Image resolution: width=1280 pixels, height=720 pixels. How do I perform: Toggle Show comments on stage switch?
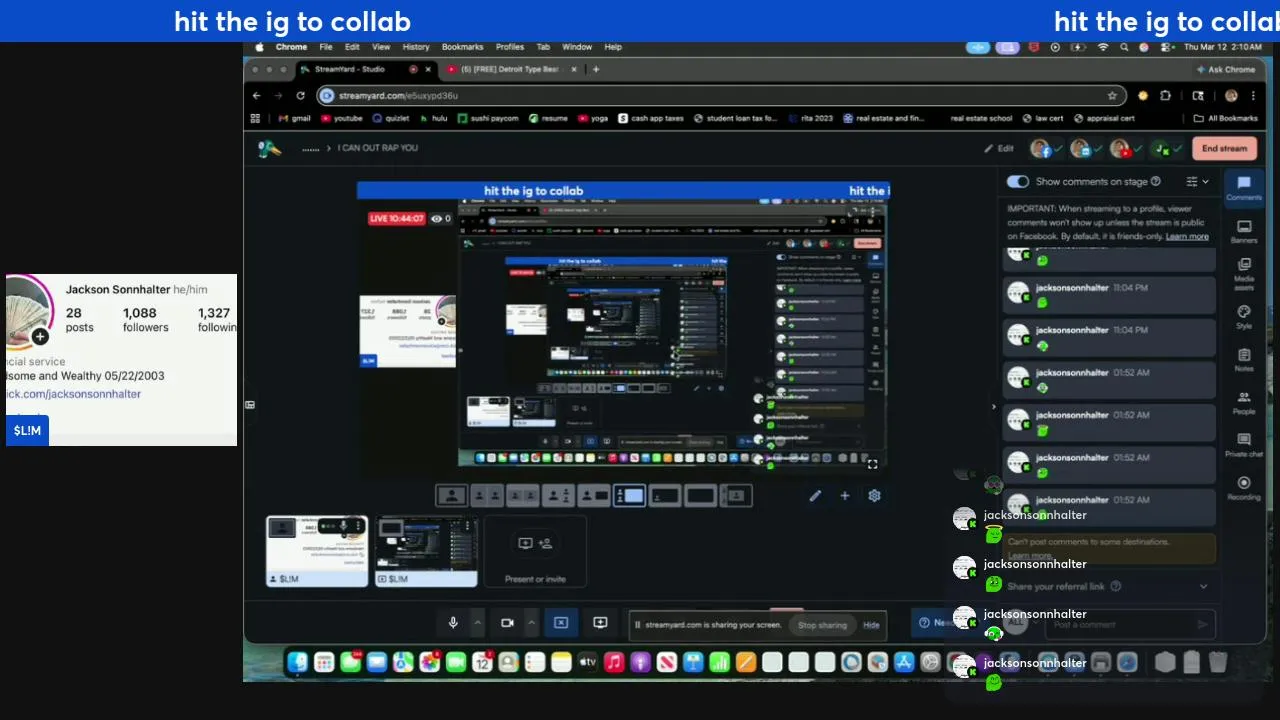[1018, 181]
